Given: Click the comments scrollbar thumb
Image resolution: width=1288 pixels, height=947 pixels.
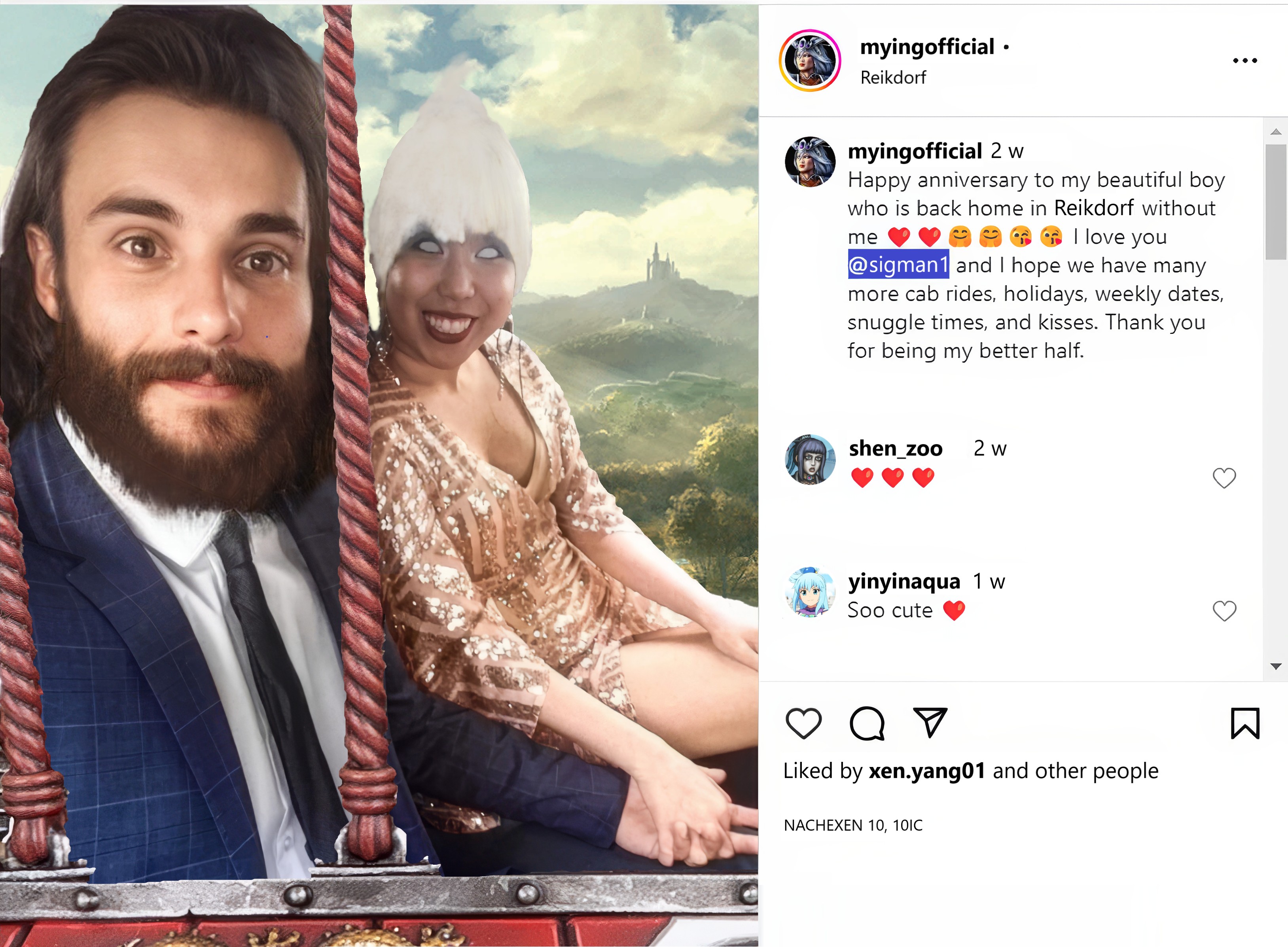Looking at the screenshot, I should (x=1276, y=203).
